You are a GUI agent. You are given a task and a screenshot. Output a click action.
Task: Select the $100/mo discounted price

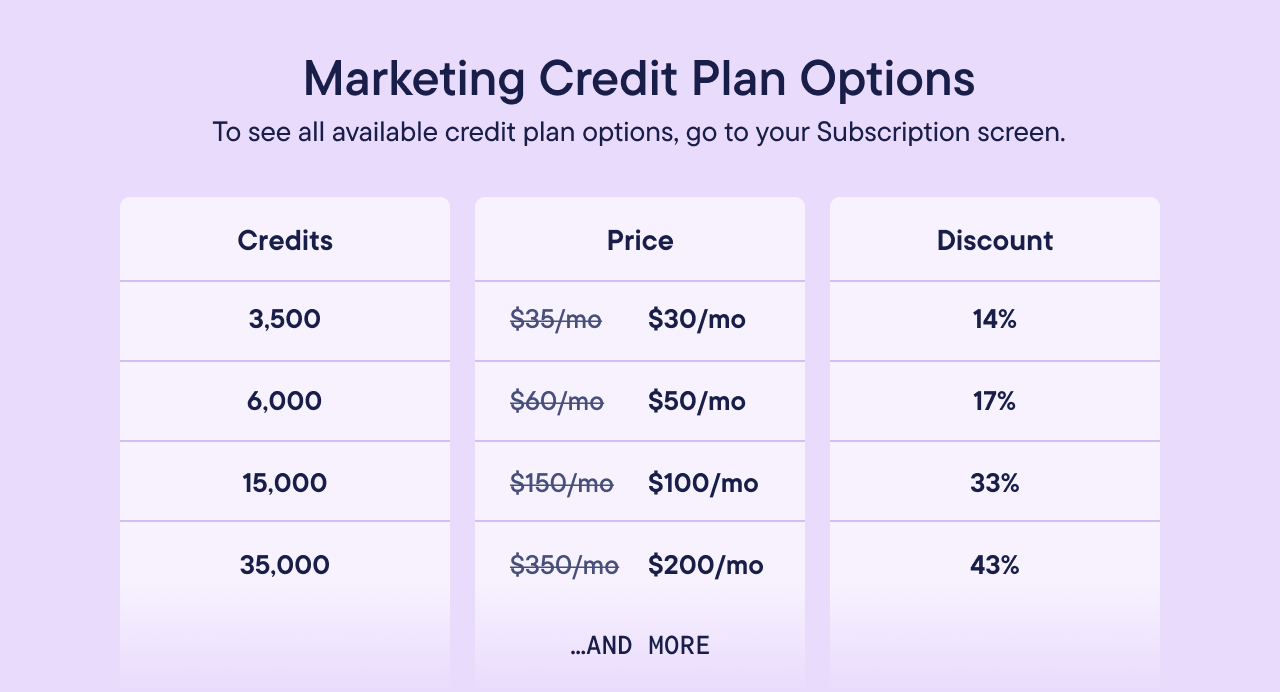[703, 483]
